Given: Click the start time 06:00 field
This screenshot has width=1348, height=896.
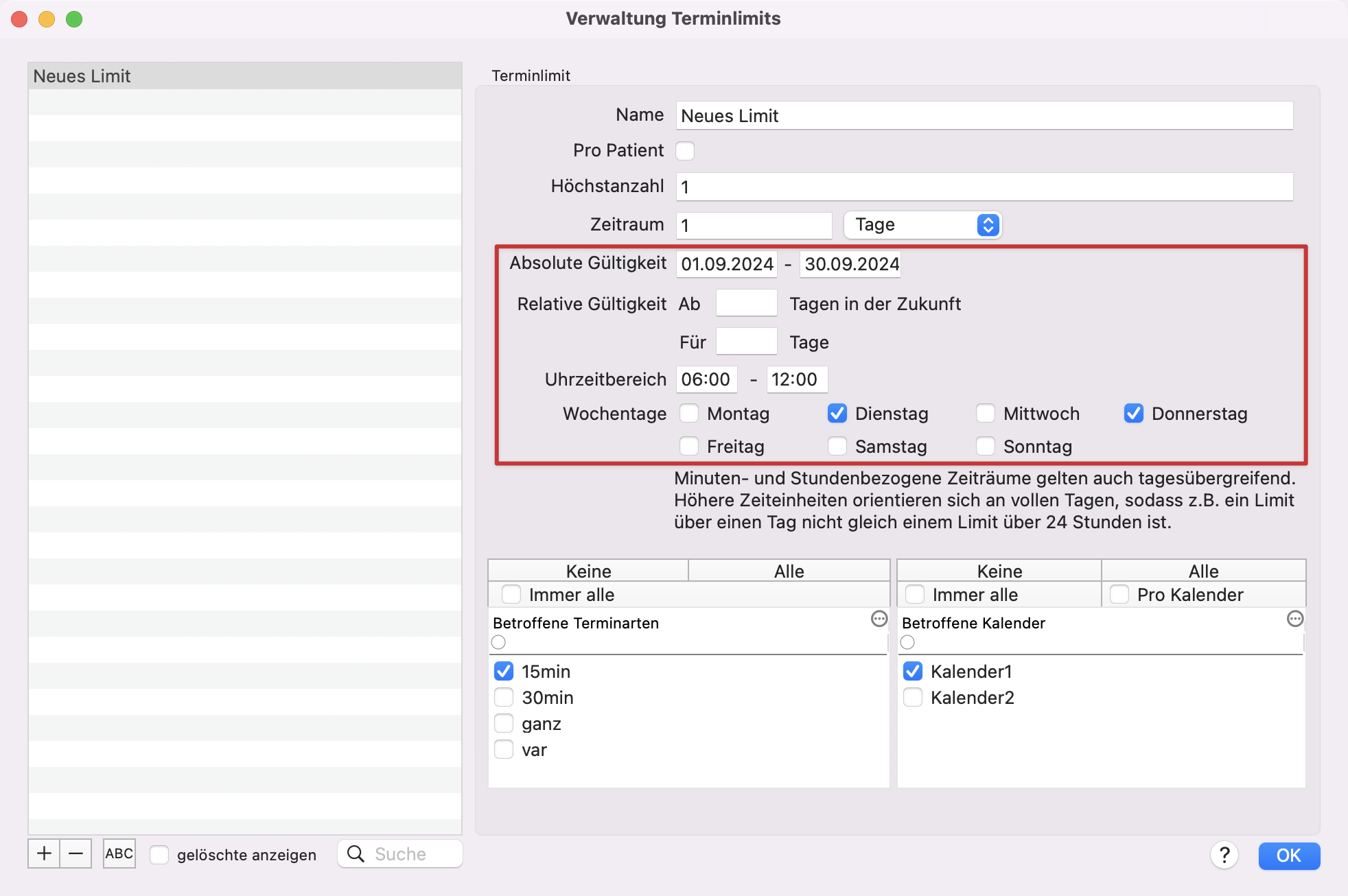Looking at the screenshot, I should point(707,379).
